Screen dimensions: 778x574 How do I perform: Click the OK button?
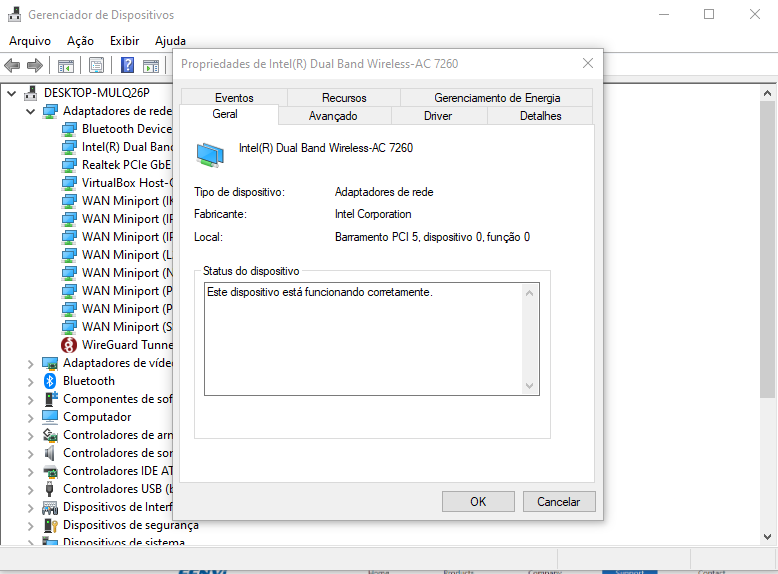click(478, 502)
